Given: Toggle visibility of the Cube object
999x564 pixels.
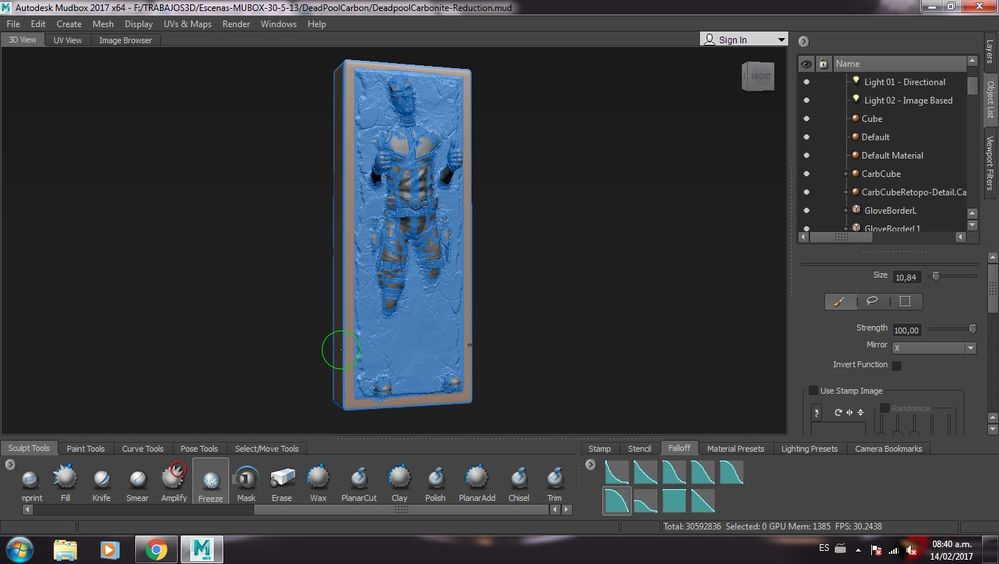Looking at the screenshot, I should click(x=807, y=119).
